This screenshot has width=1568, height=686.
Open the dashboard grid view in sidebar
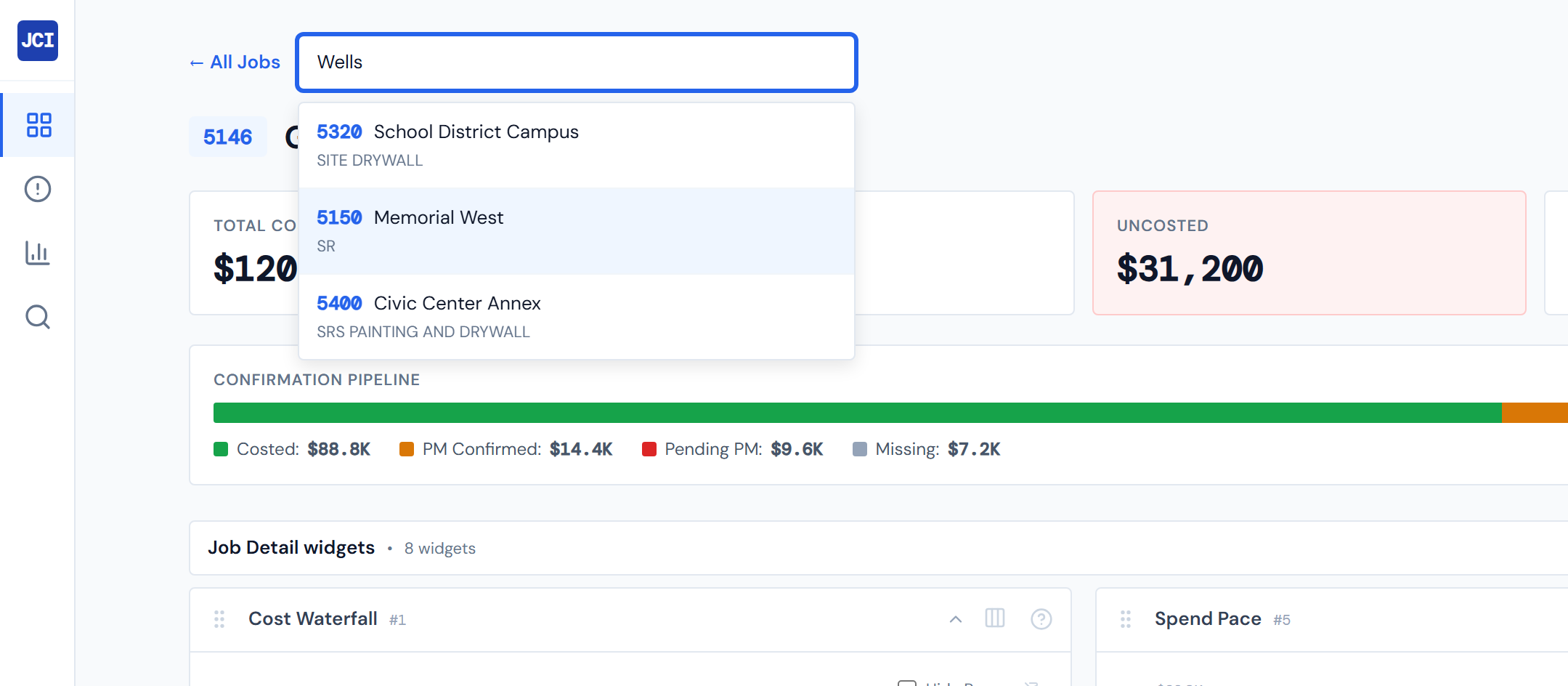[x=38, y=125]
